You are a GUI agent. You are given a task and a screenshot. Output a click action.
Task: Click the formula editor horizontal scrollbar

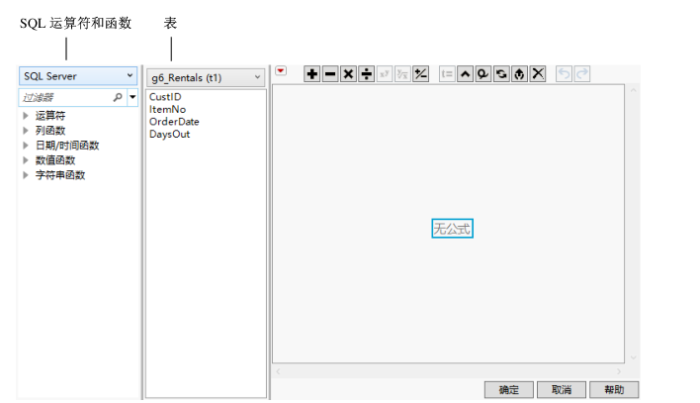tap(448, 371)
